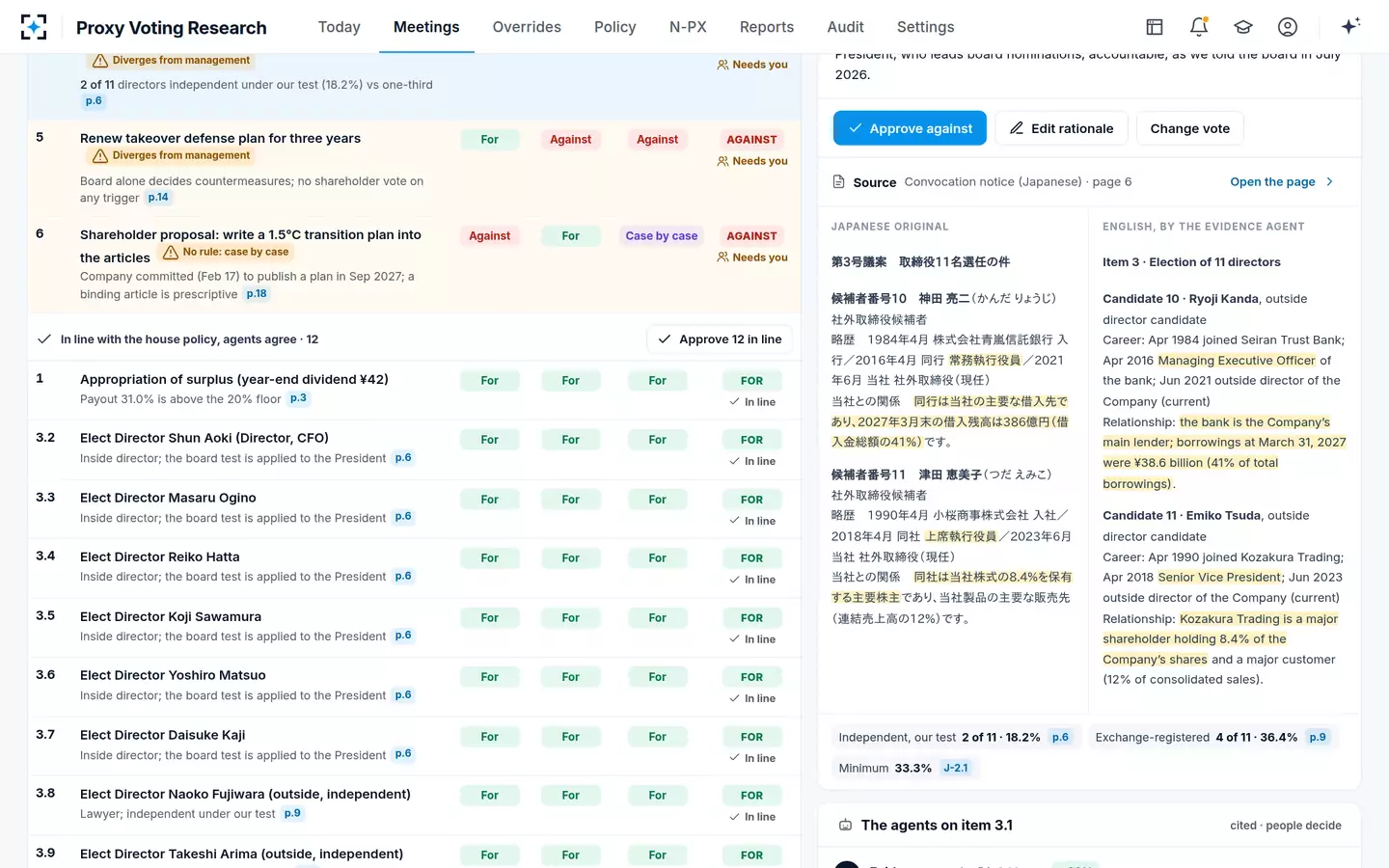Screen dimensions: 1389x868
Task: Select 'Elect Director Shun Aoki (Director, CFO)'
Action: click(x=204, y=438)
